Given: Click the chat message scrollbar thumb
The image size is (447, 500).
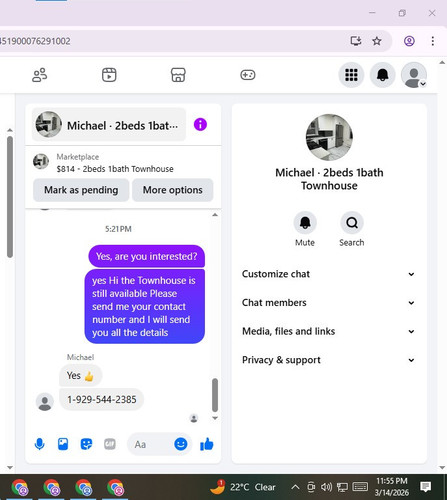Looking at the screenshot, I should pyautogui.click(x=215, y=395).
